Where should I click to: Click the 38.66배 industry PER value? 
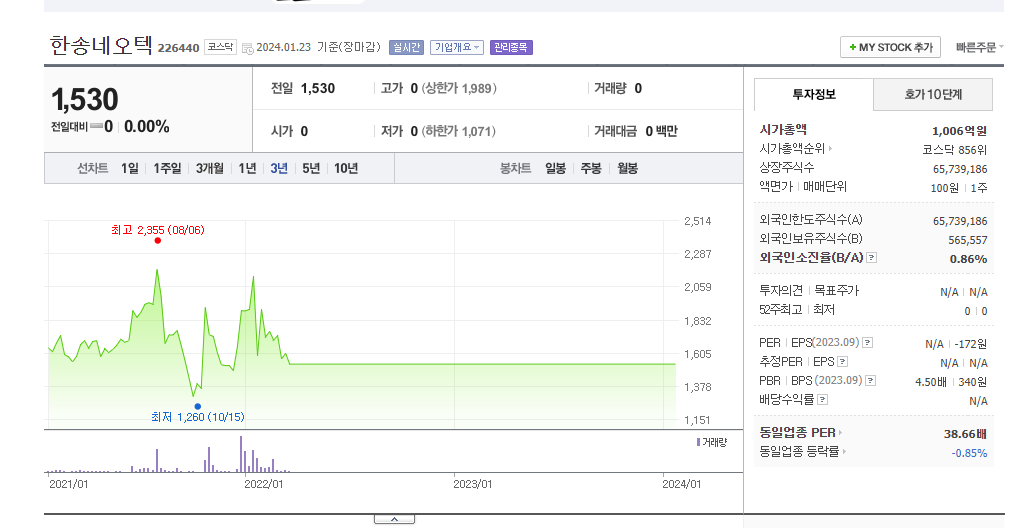[965, 434]
